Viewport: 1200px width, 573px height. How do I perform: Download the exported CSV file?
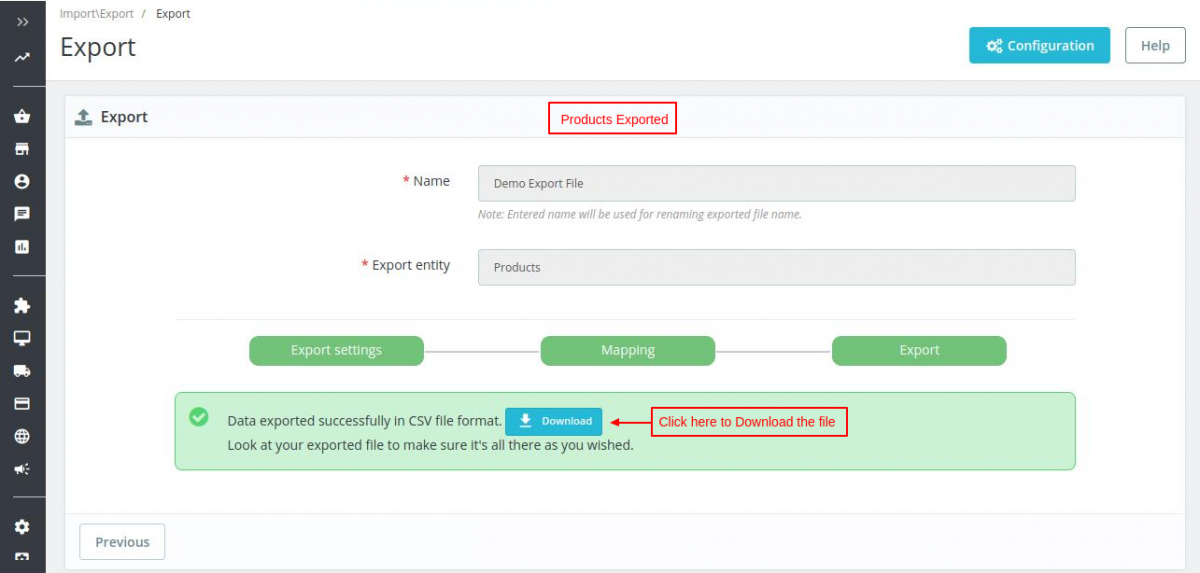pos(553,421)
